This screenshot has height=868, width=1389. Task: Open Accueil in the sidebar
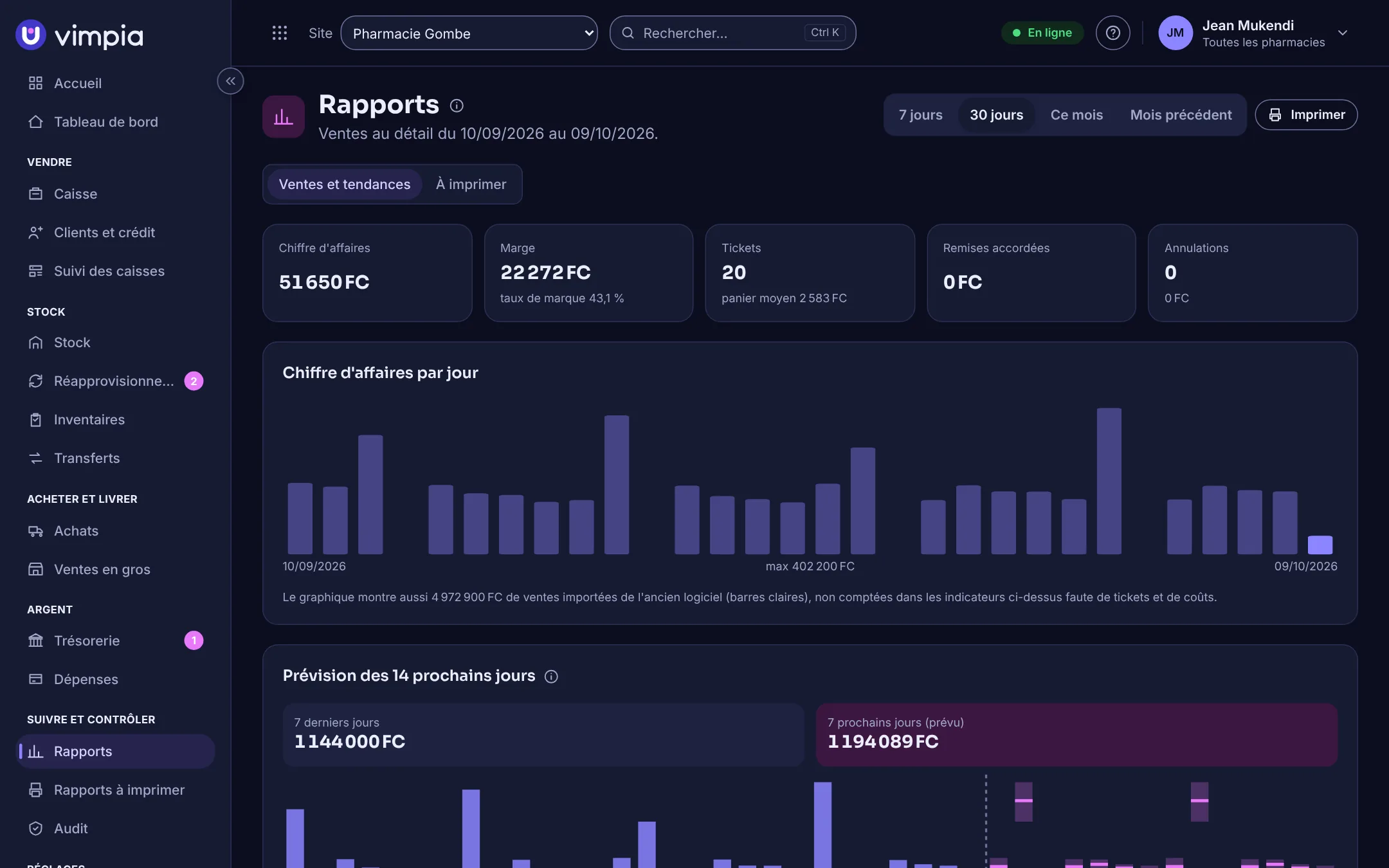click(x=115, y=83)
